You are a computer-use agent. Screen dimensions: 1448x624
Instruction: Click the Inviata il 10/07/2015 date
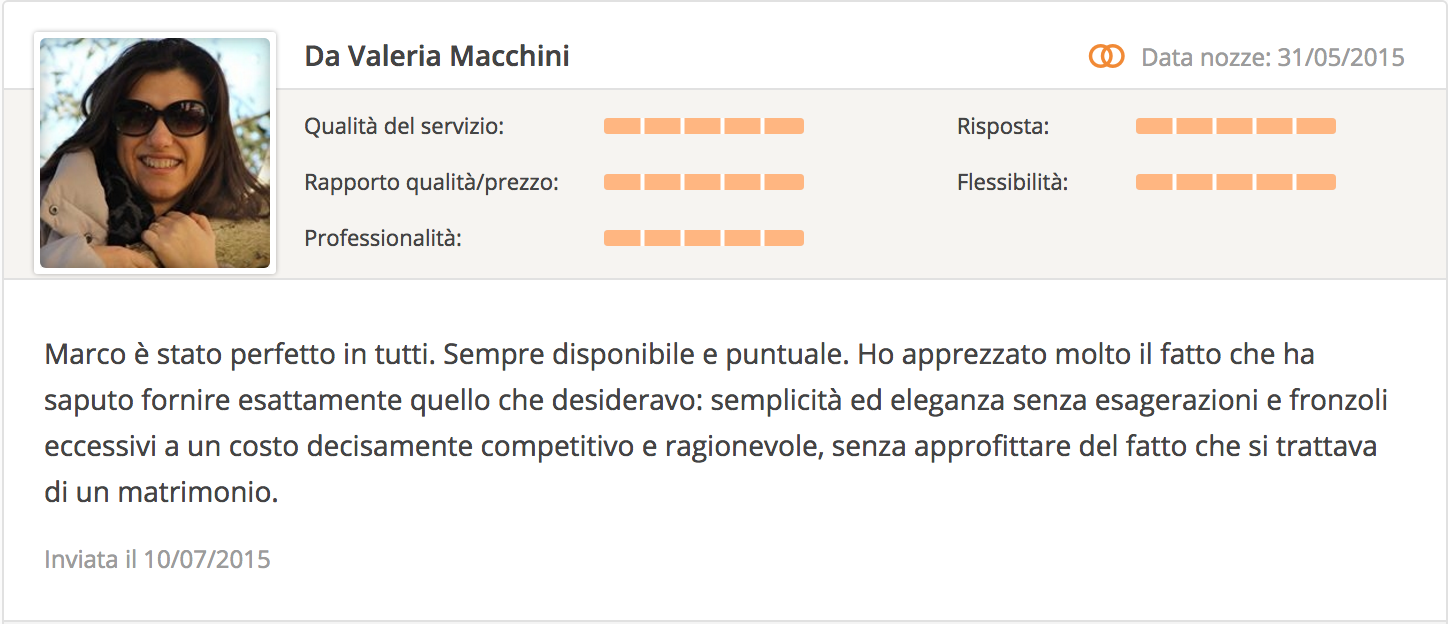pos(157,559)
